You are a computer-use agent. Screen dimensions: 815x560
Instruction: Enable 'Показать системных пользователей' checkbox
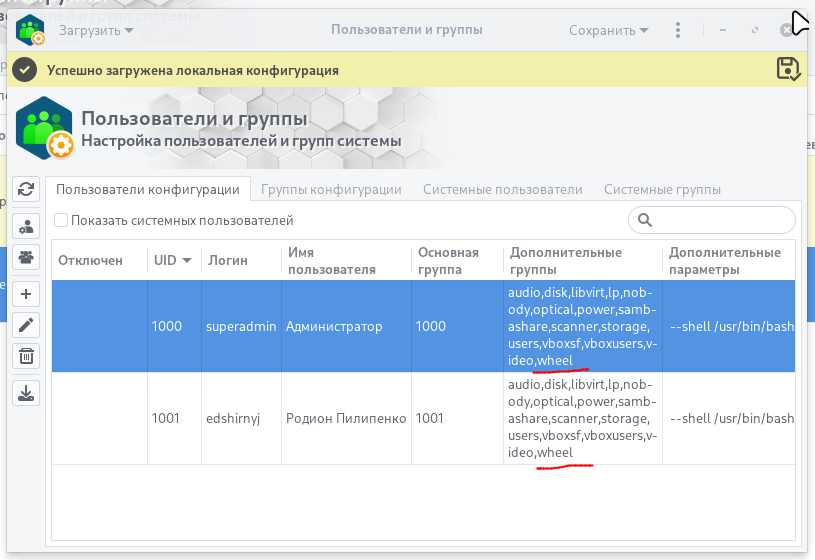(x=62, y=220)
